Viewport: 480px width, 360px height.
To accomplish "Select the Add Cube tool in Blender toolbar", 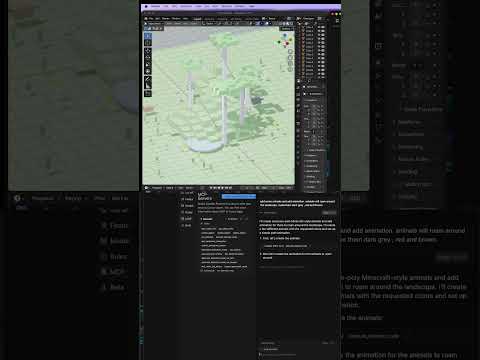I will 148,94.
